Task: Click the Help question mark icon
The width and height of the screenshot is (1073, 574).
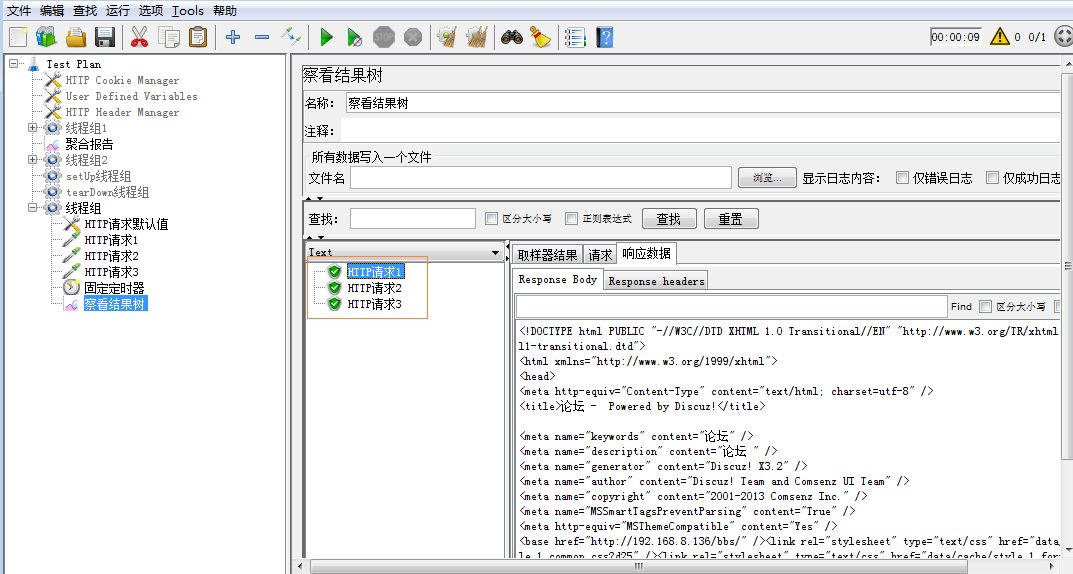Action: tap(605, 37)
